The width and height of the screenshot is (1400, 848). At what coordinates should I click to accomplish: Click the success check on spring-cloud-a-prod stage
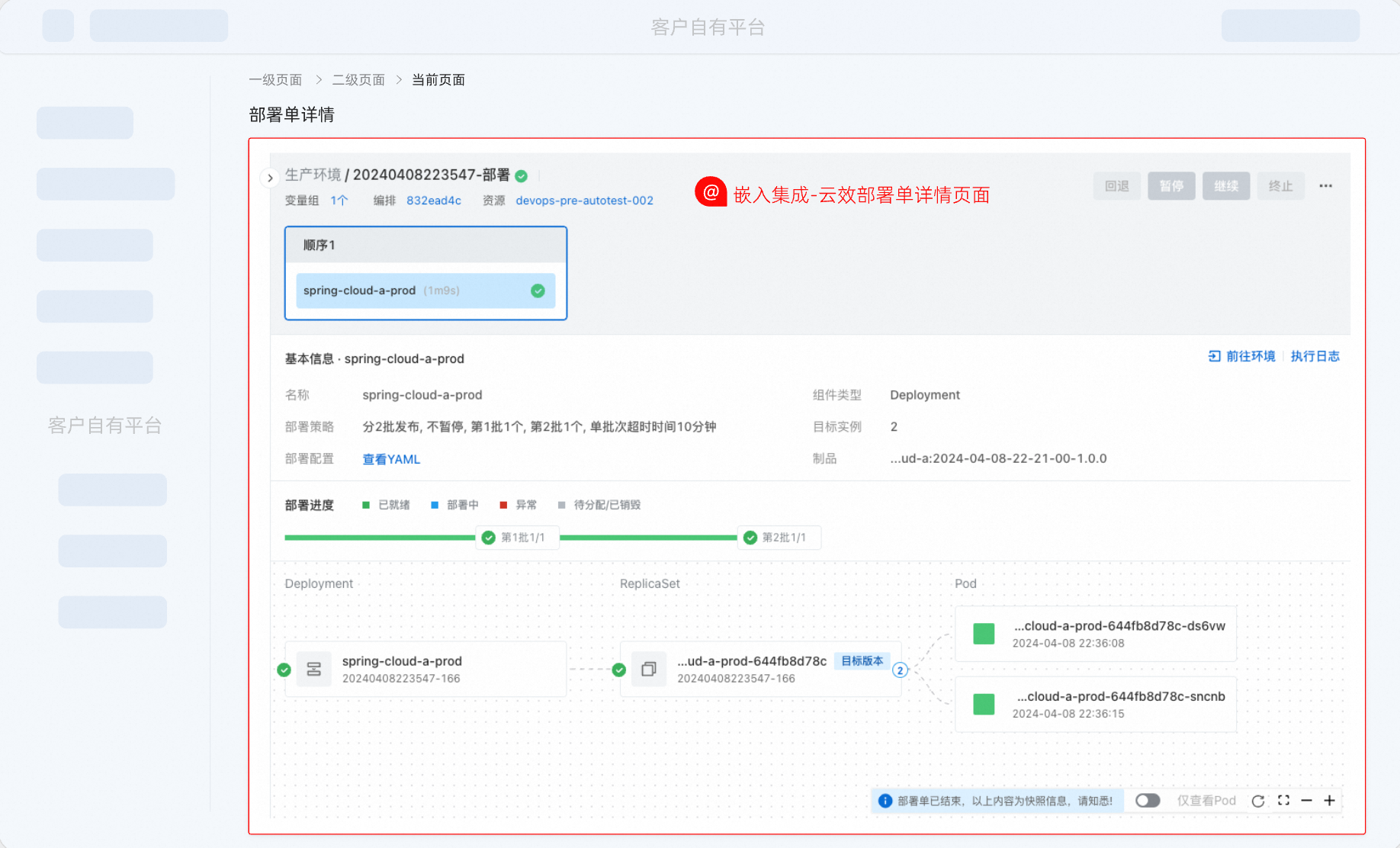[x=538, y=291]
